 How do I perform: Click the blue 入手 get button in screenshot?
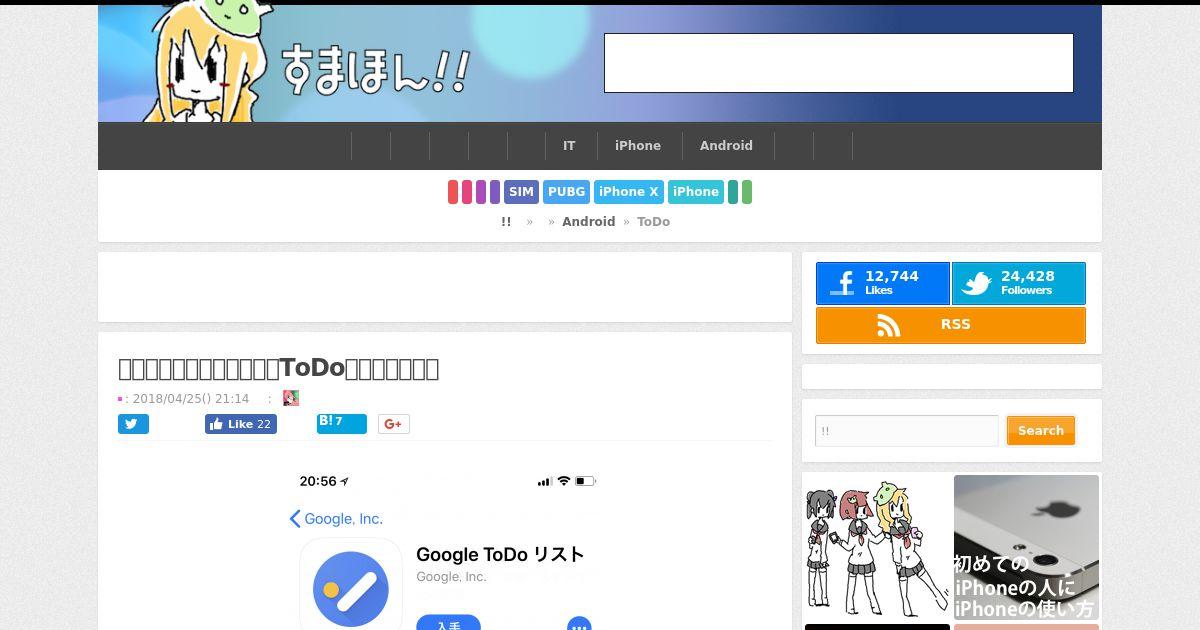[x=448, y=623]
